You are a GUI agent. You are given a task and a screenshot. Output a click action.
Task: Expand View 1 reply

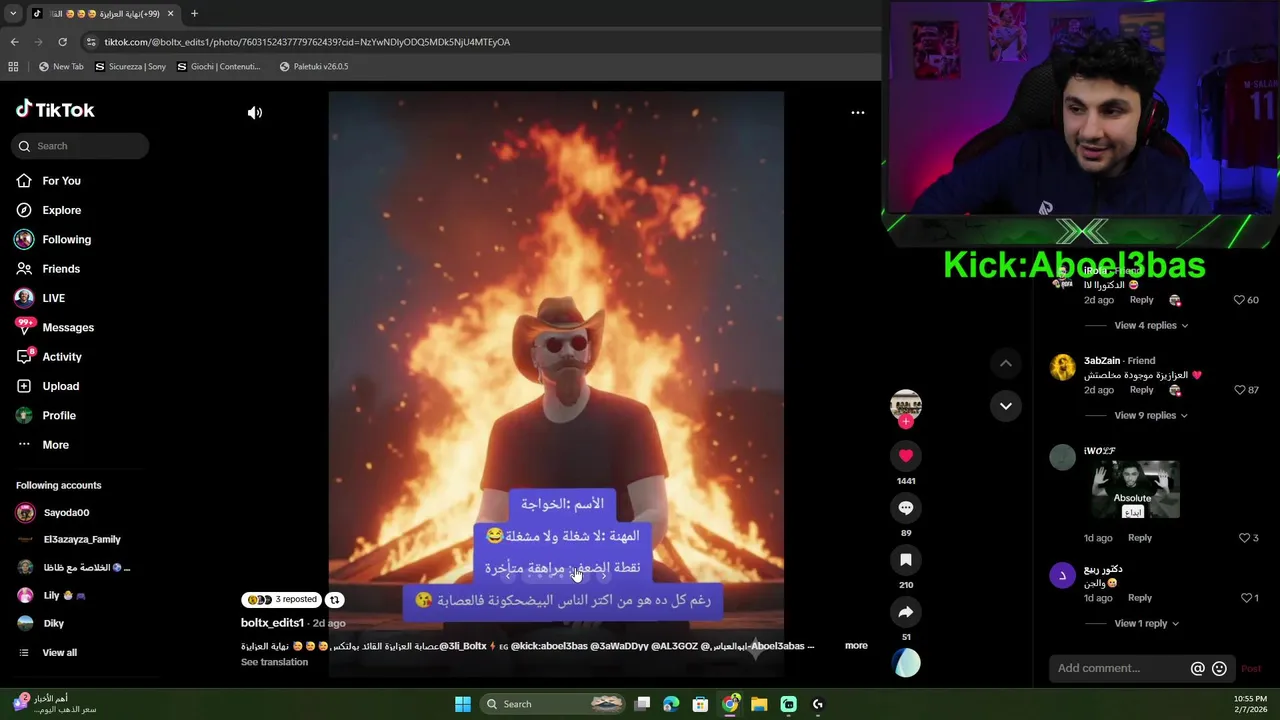click(x=1146, y=623)
